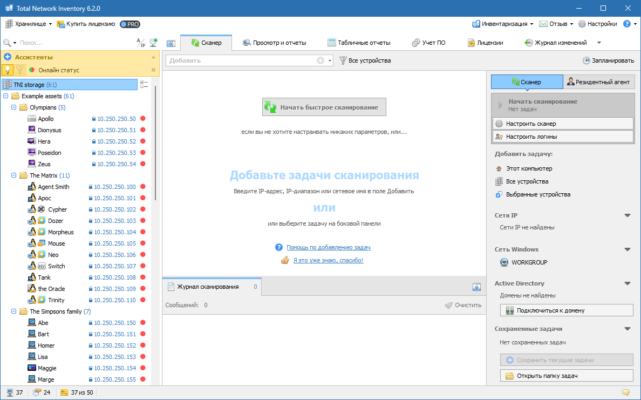Click Подключиться к домену
Image resolution: width=641 pixels, height=400 pixels.
click(x=567, y=310)
